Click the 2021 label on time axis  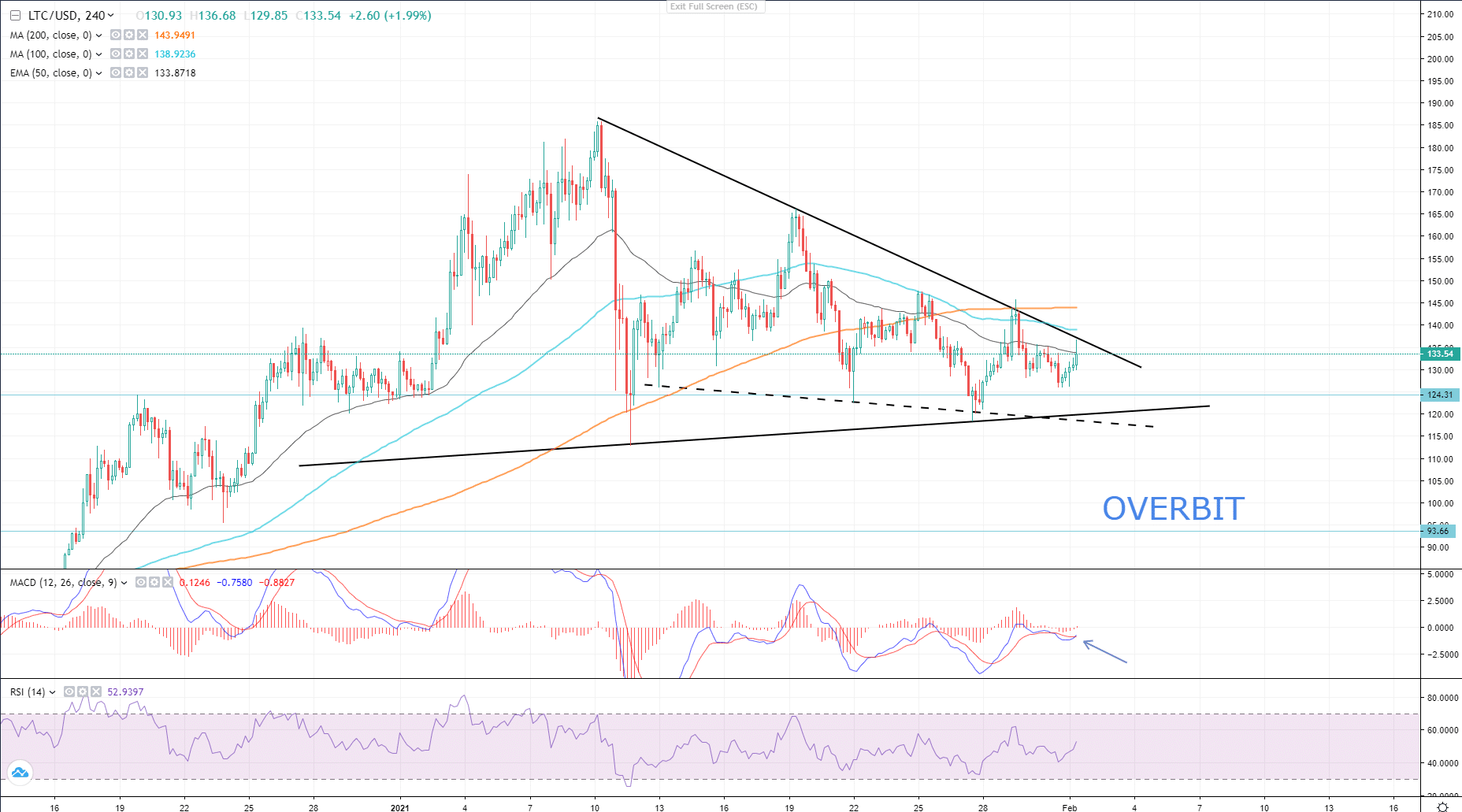tap(399, 807)
